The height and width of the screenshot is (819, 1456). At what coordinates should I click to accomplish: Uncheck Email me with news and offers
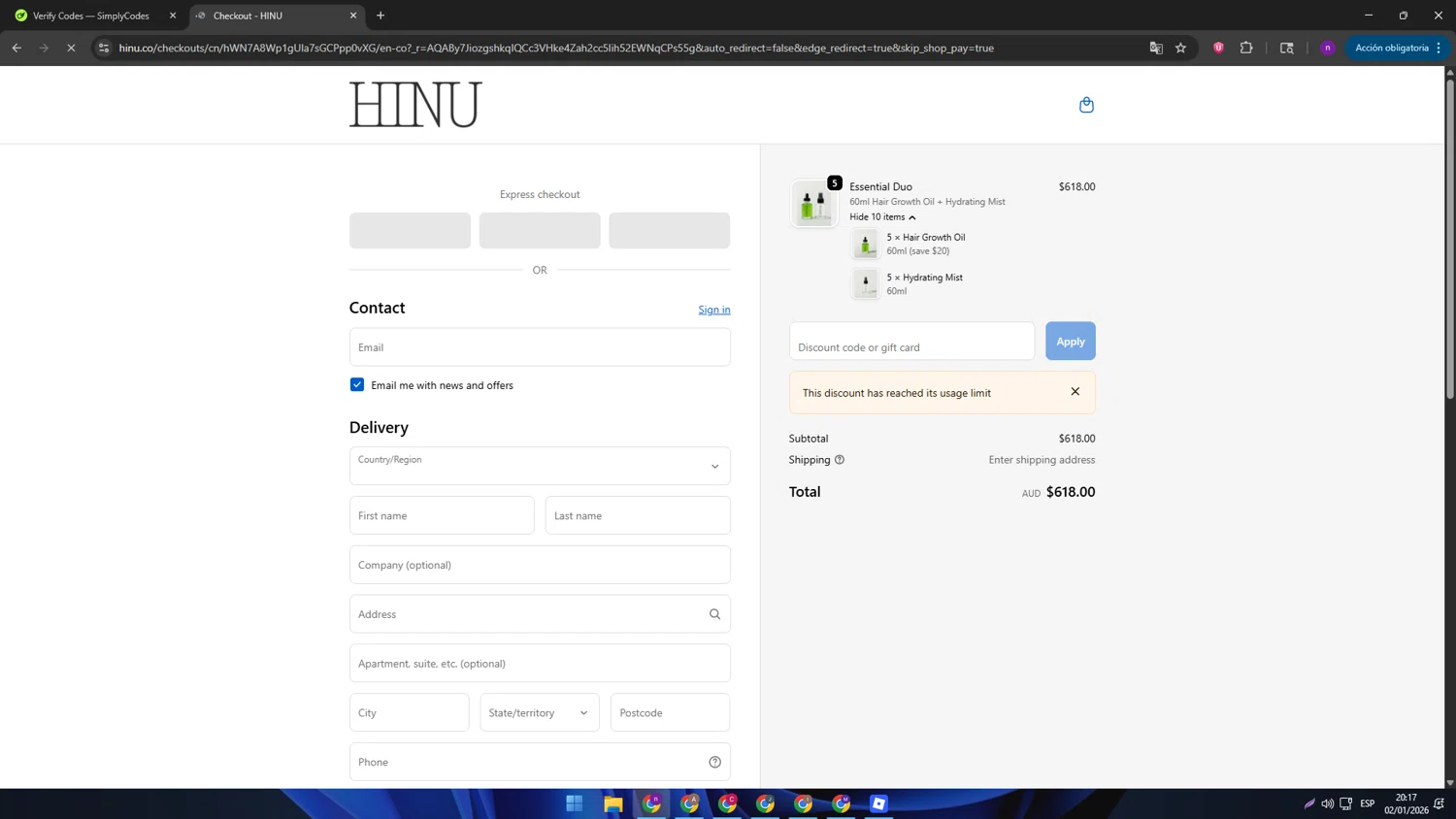tap(357, 385)
